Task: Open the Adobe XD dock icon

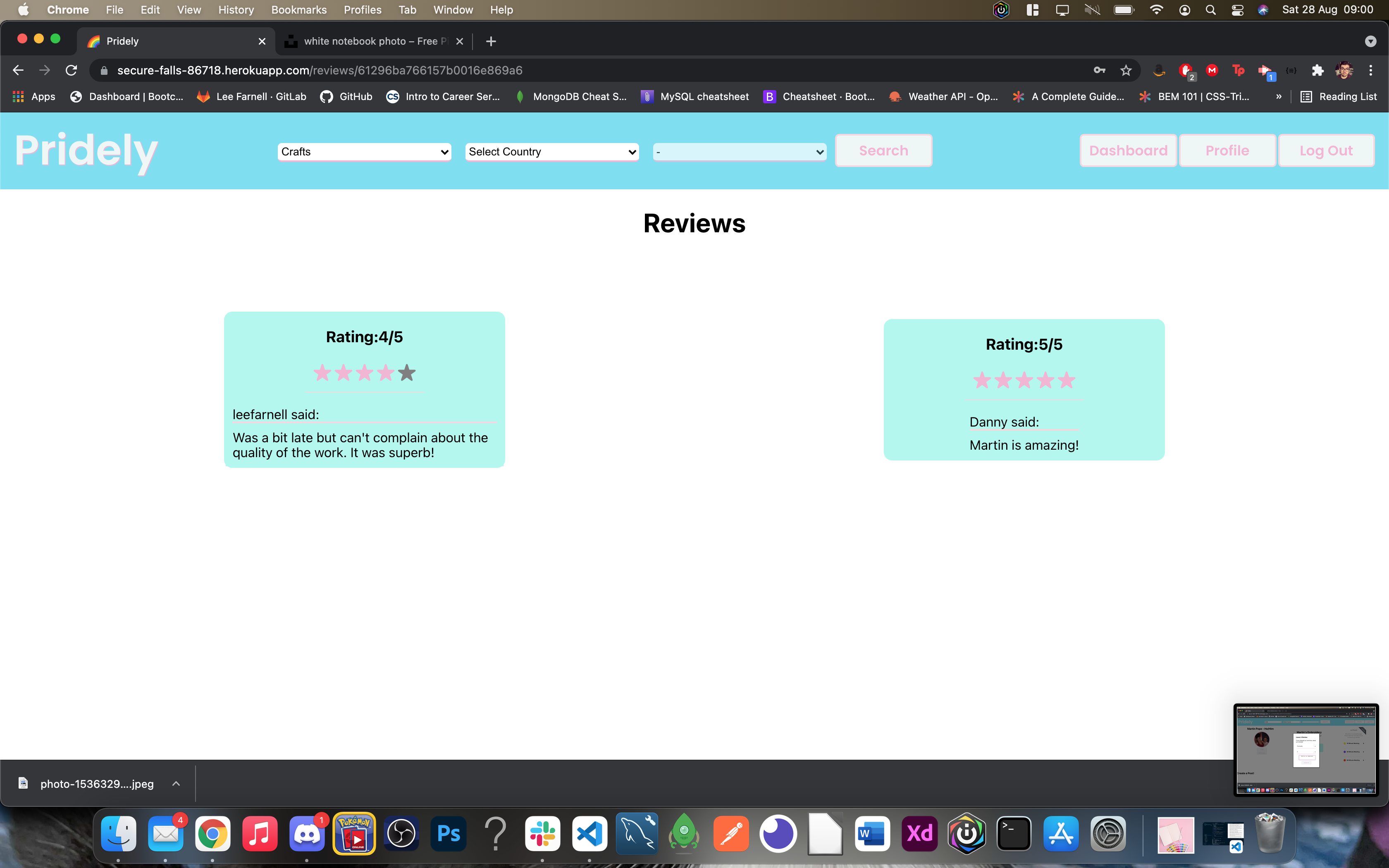Action: (919, 833)
